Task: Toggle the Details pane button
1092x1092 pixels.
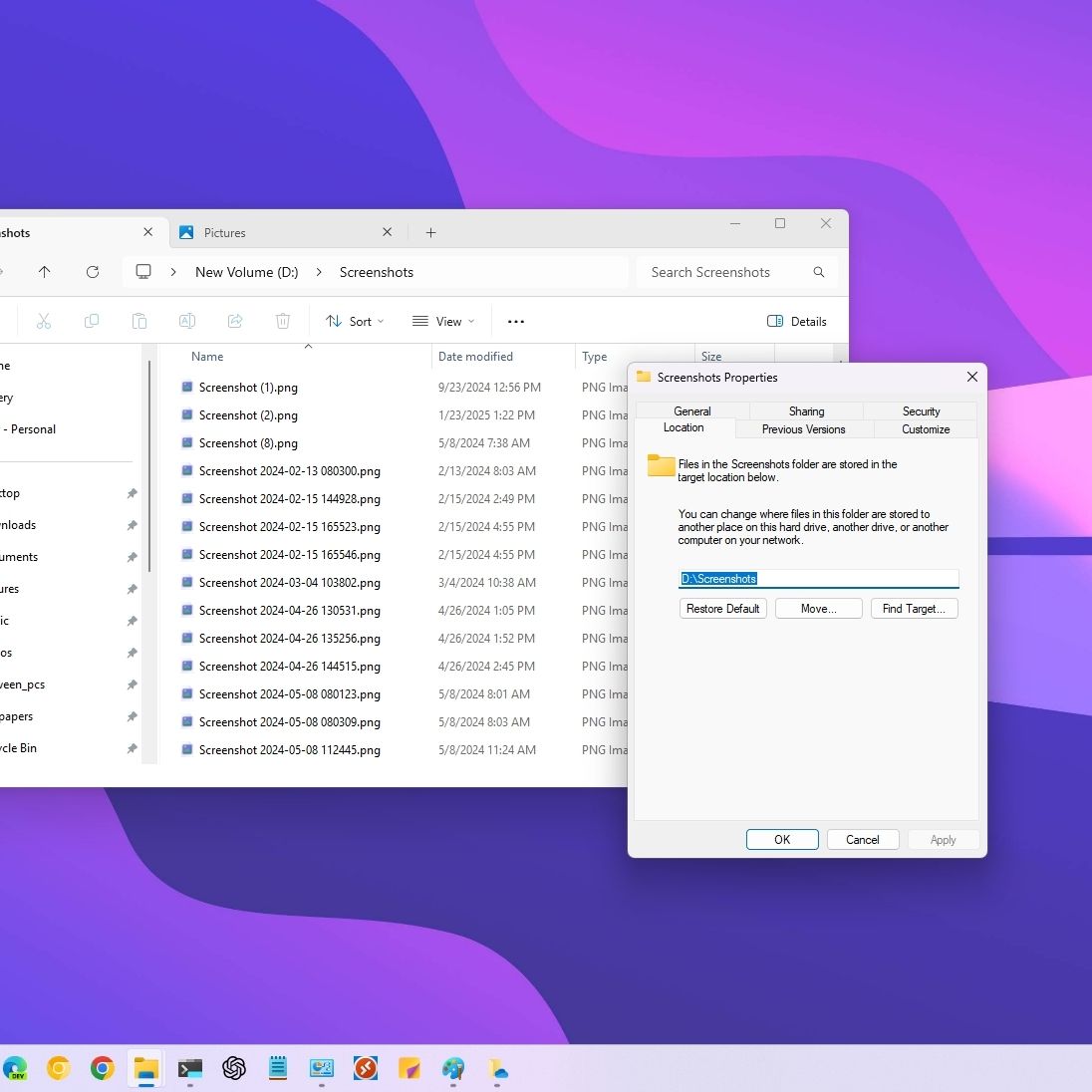Action: click(797, 321)
